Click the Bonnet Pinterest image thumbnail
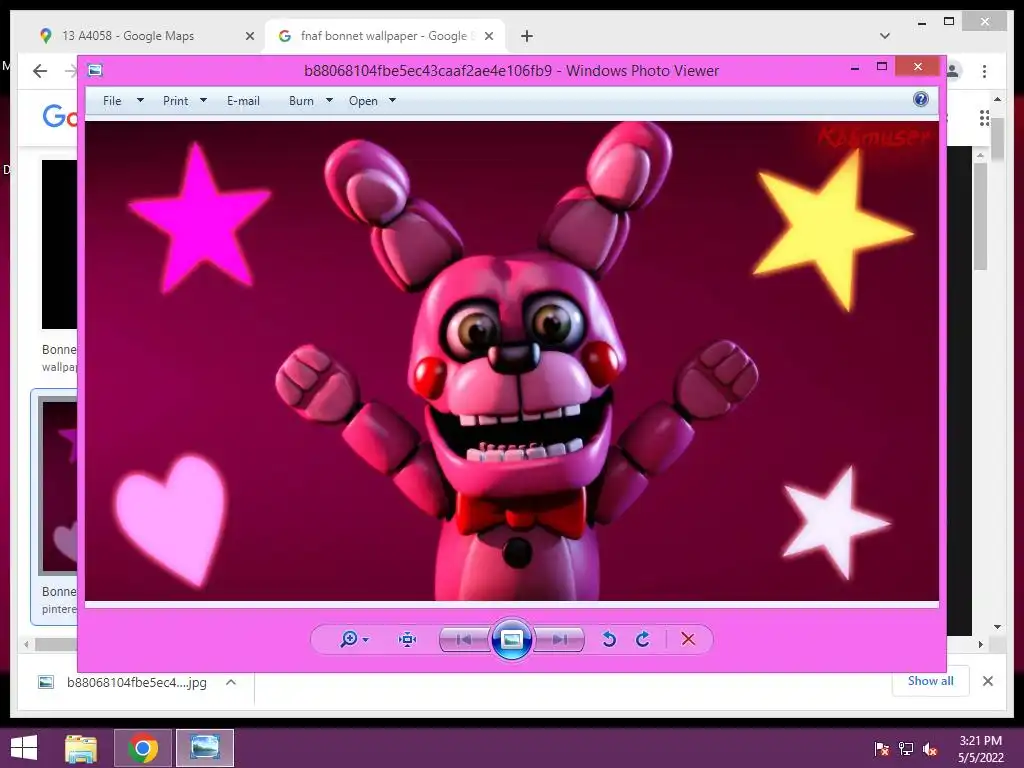The image size is (1024, 768). 57,487
